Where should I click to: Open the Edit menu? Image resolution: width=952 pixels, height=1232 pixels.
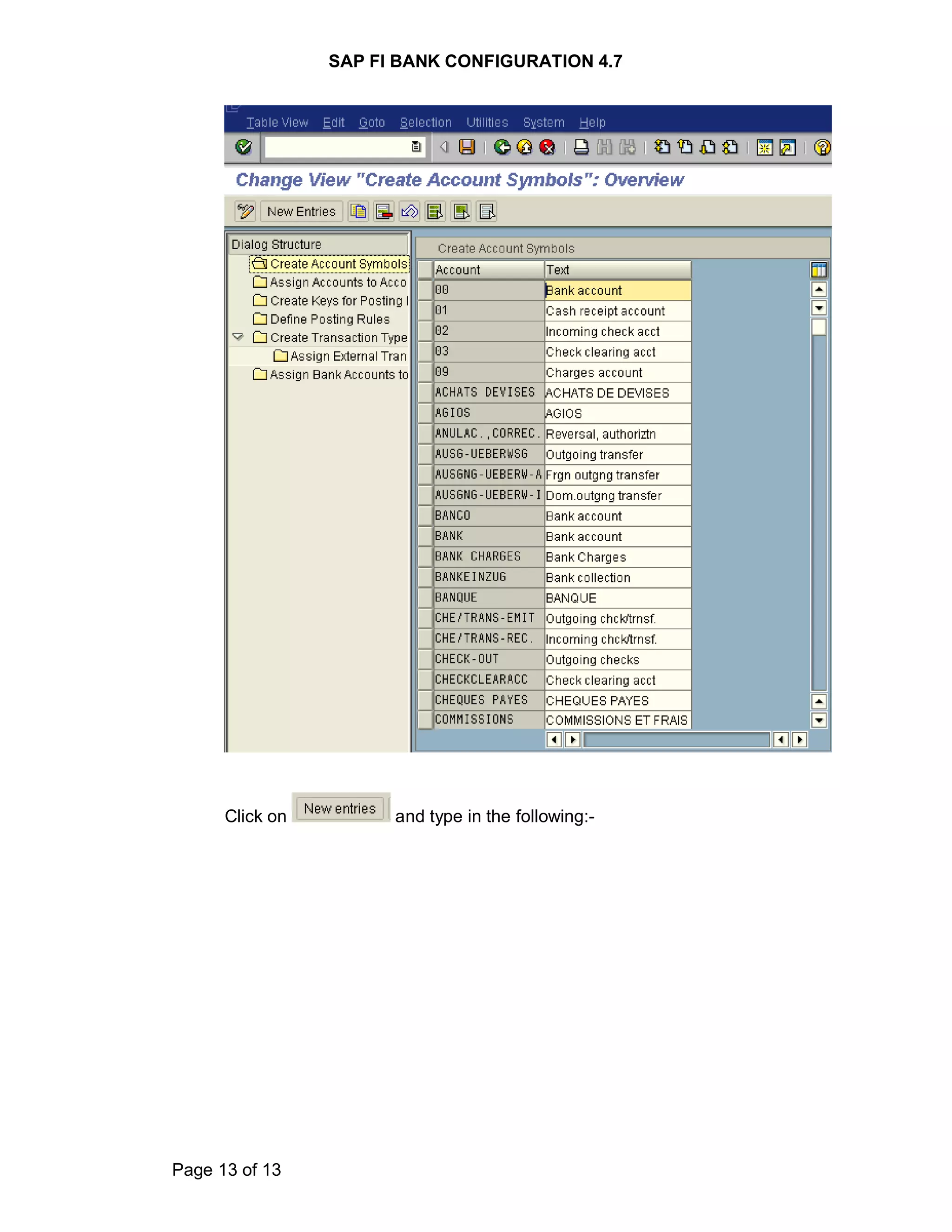coord(333,122)
